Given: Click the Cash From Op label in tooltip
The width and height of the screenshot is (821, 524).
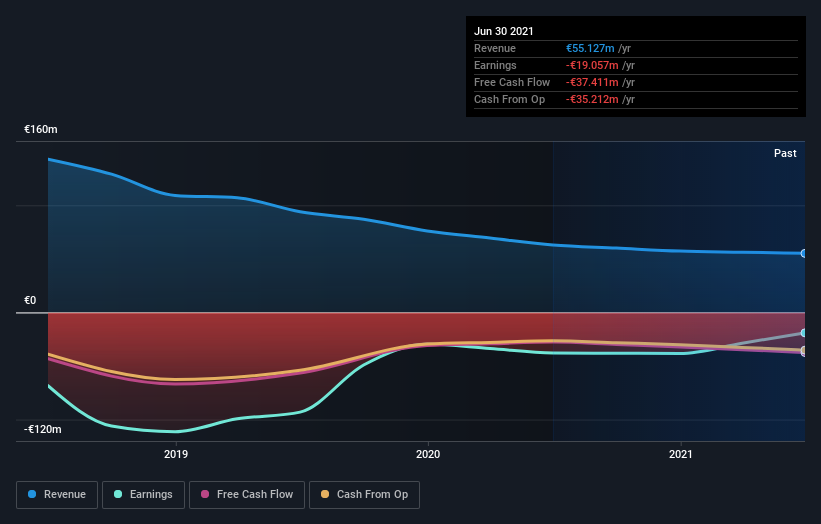Looking at the screenshot, I should pos(509,99).
